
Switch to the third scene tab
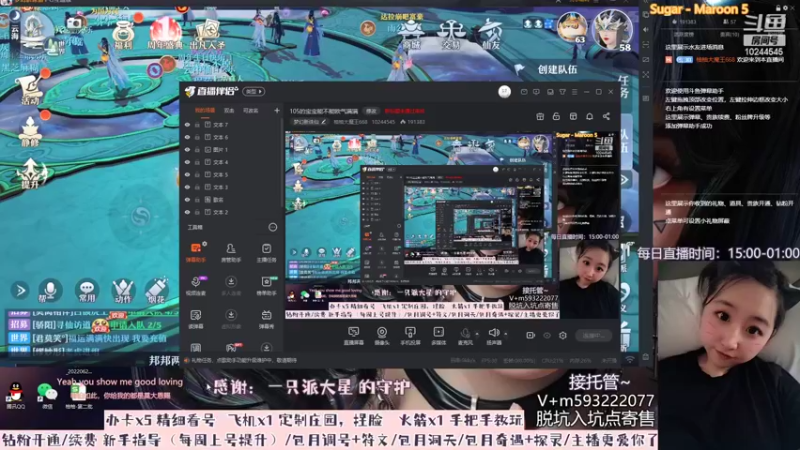[251, 110]
